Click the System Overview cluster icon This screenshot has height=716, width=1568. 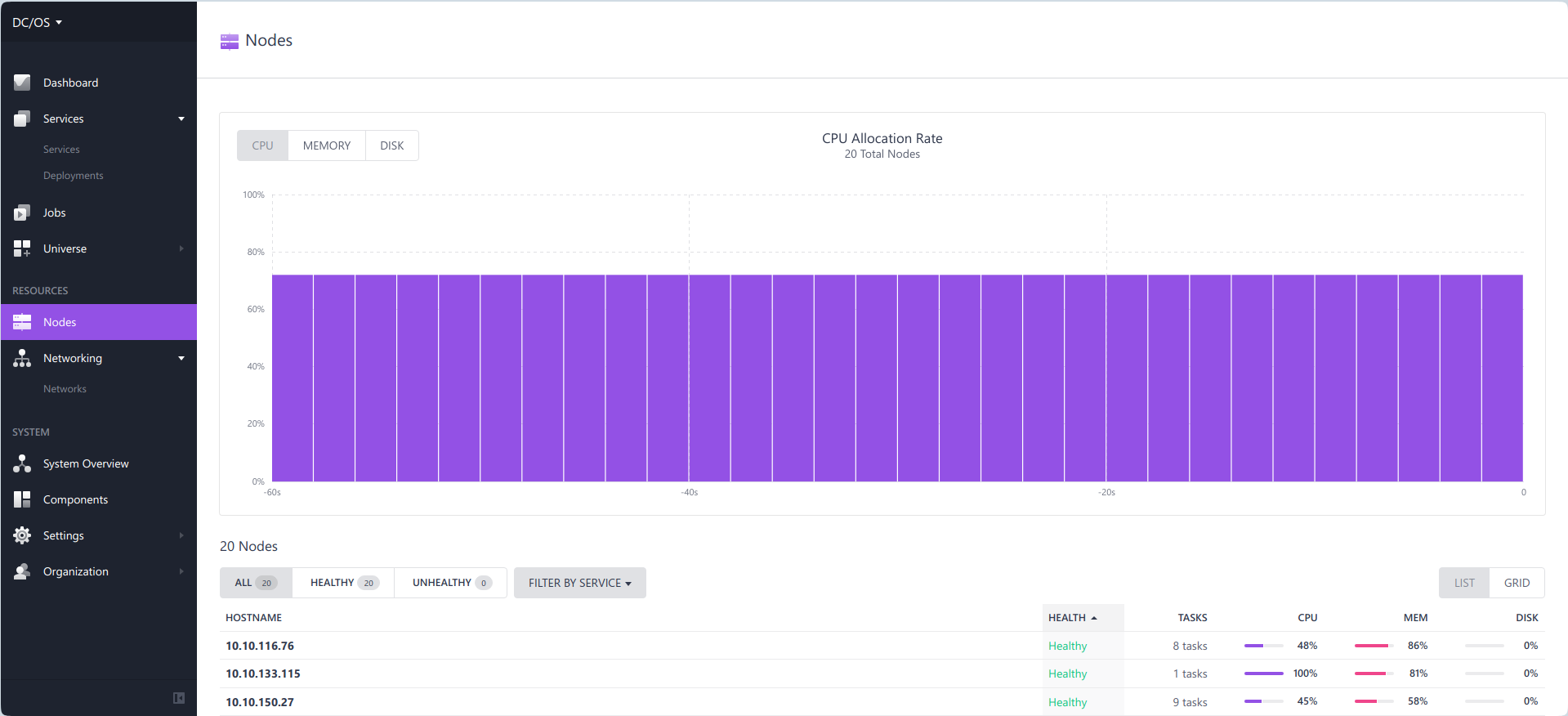(x=22, y=463)
